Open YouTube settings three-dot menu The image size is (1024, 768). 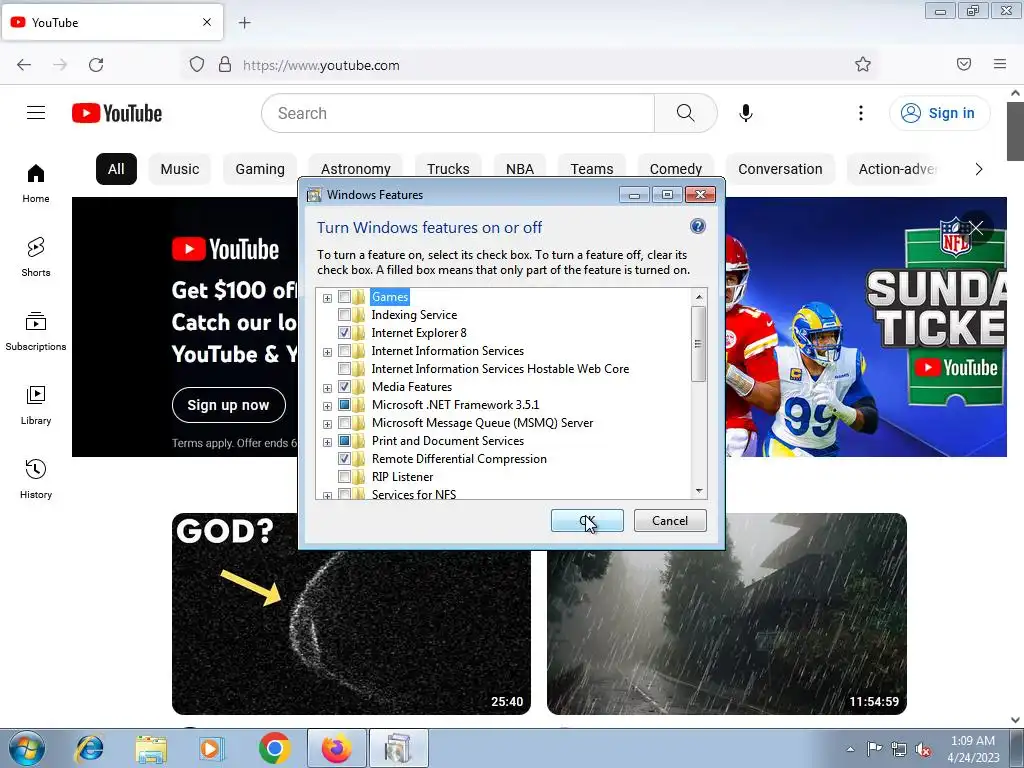click(861, 113)
